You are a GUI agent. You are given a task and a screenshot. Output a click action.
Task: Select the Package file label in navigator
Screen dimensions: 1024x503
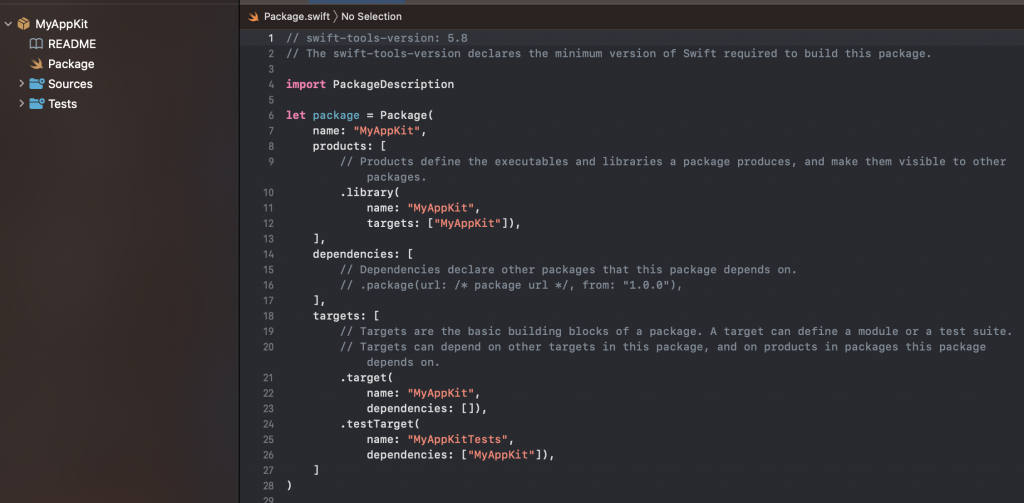71,64
